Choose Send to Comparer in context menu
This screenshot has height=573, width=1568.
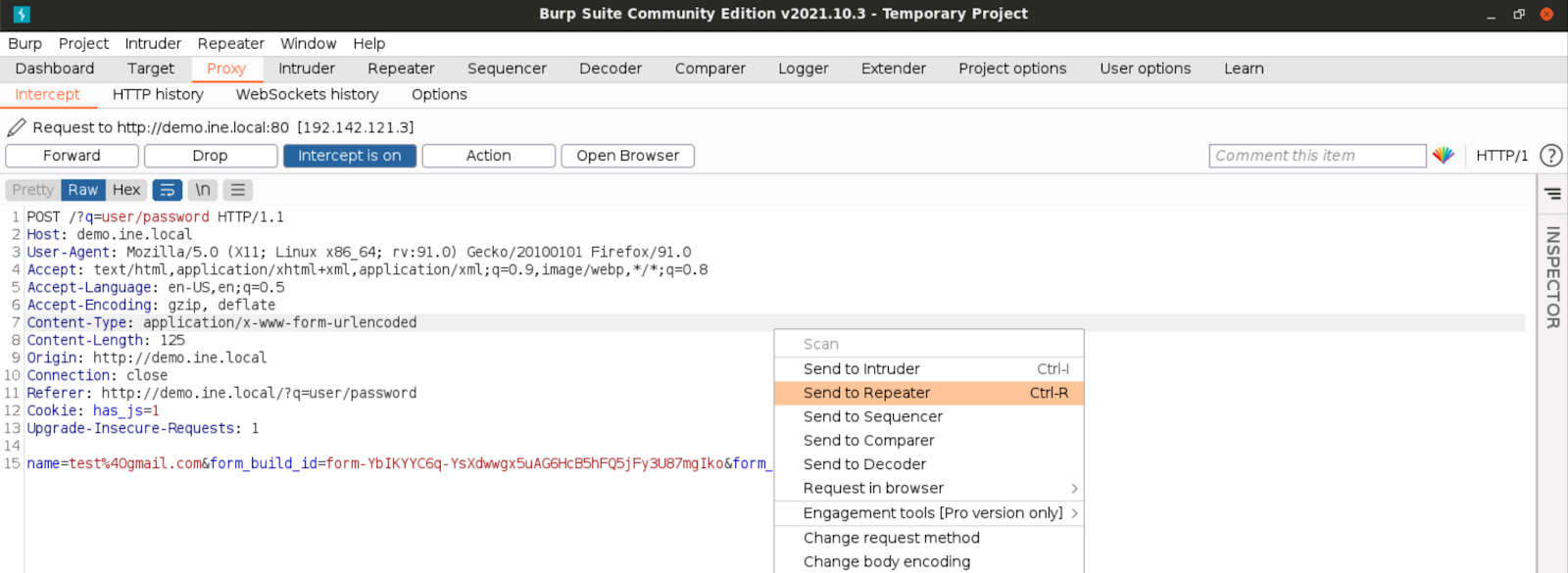pos(929,441)
